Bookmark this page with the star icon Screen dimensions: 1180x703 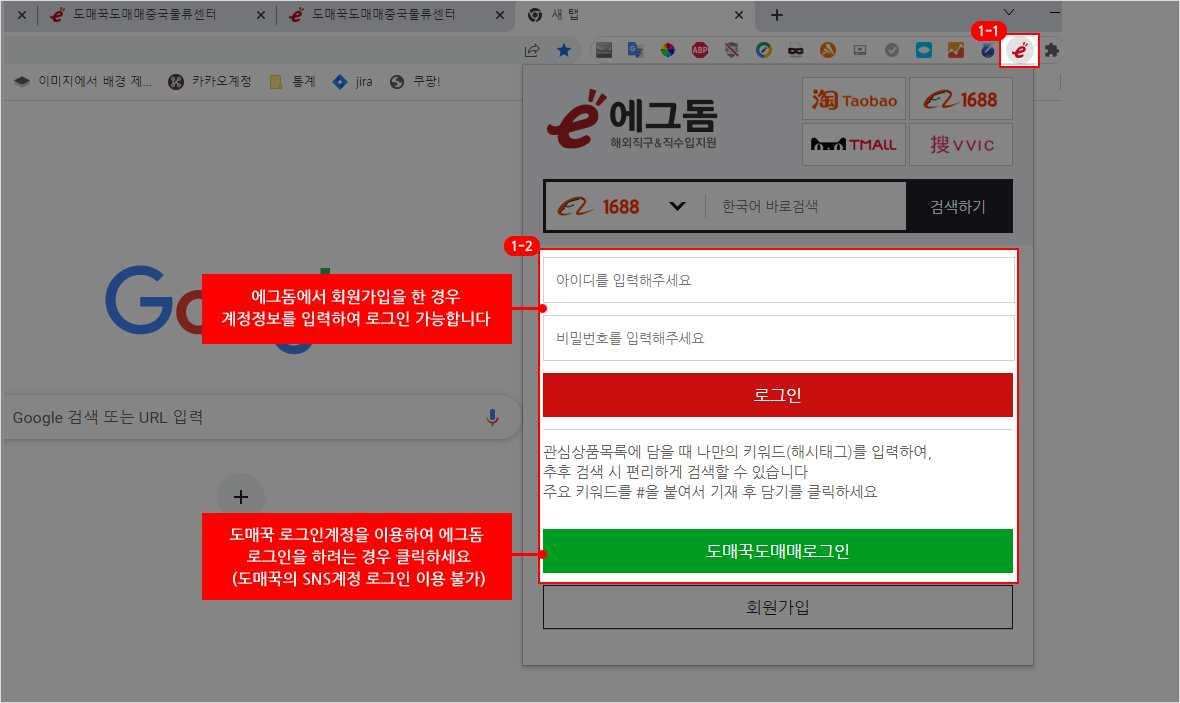click(x=564, y=50)
